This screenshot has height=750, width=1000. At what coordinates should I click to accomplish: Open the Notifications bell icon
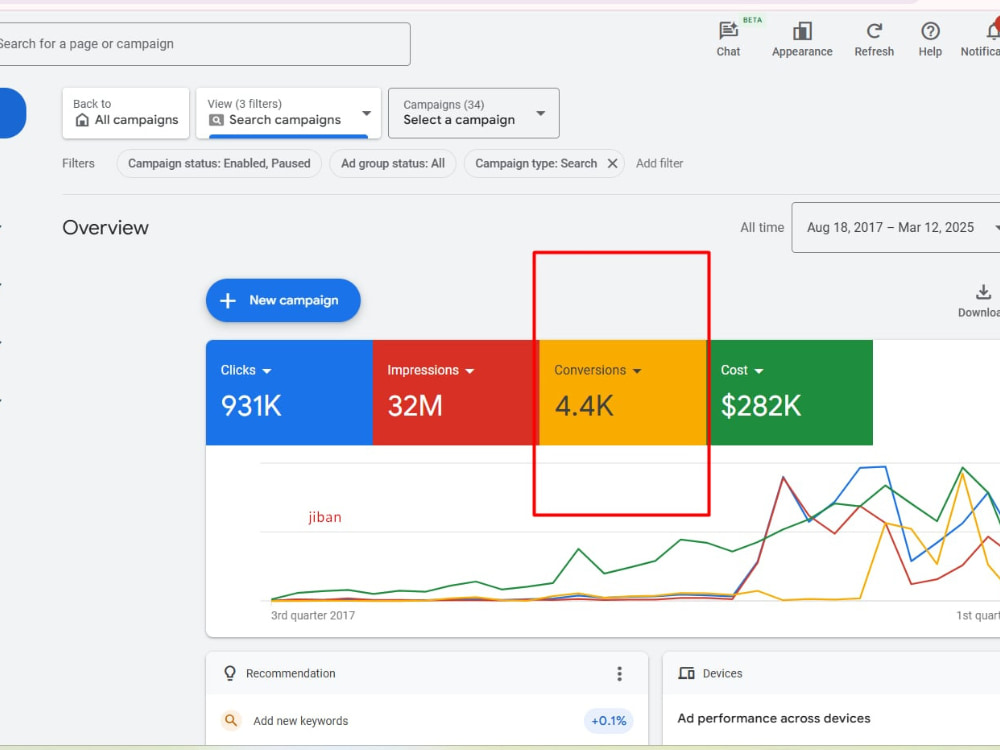point(992,30)
